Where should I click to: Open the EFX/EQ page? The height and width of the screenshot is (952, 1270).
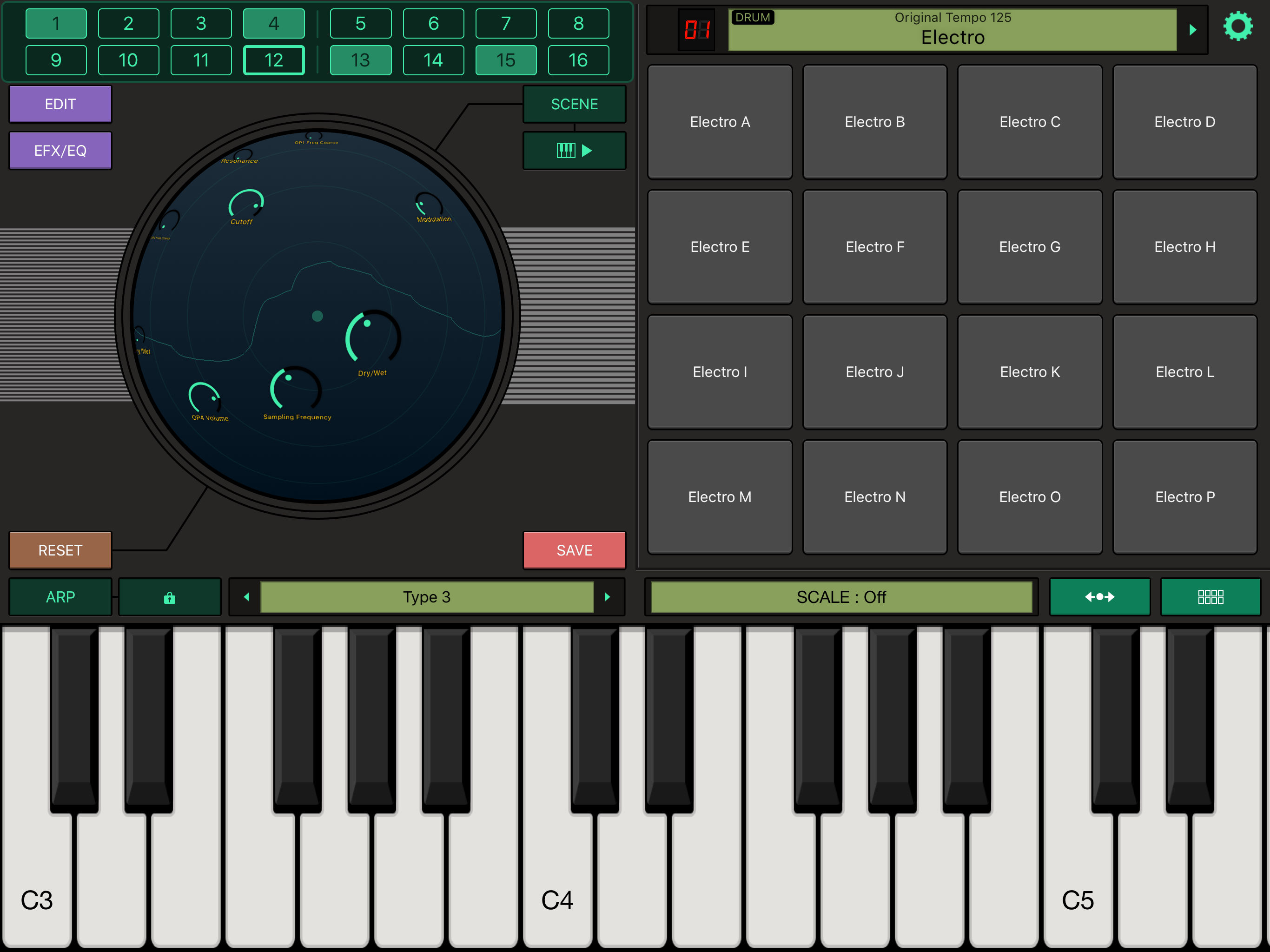(x=60, y=151)
